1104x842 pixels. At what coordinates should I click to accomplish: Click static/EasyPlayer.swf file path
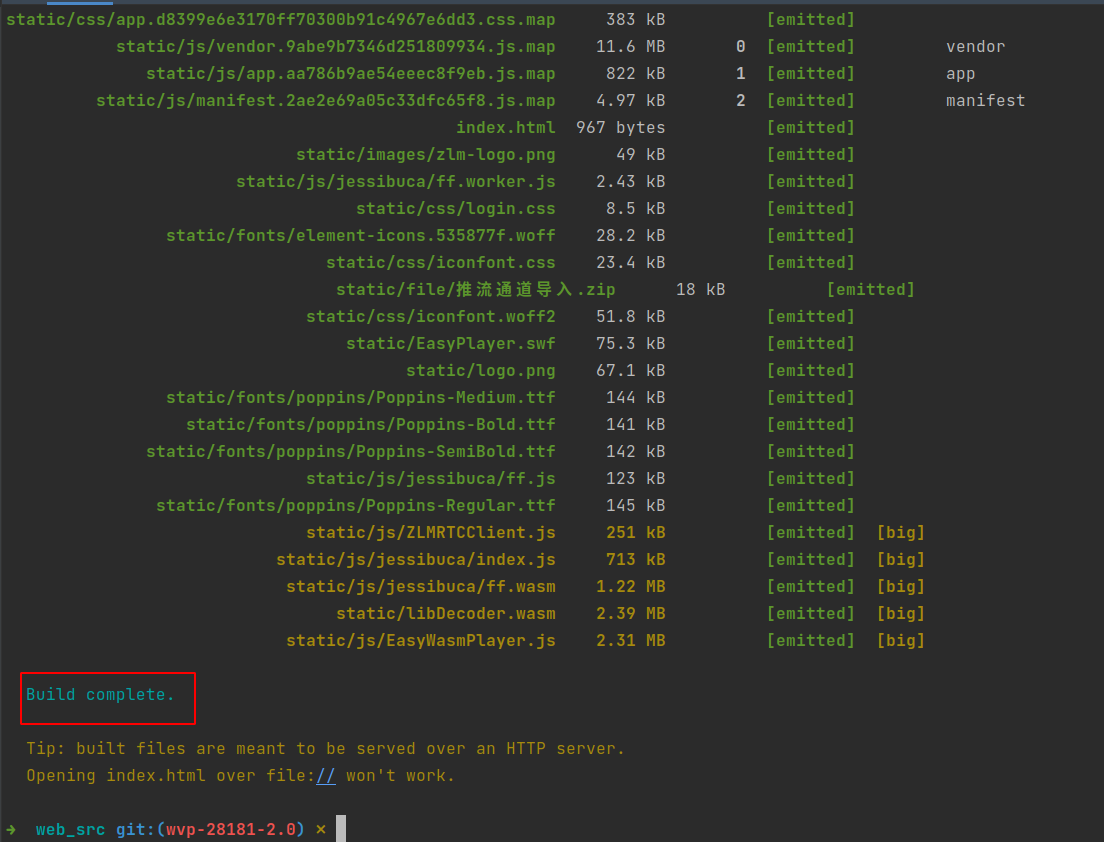(x=450, y=344)
